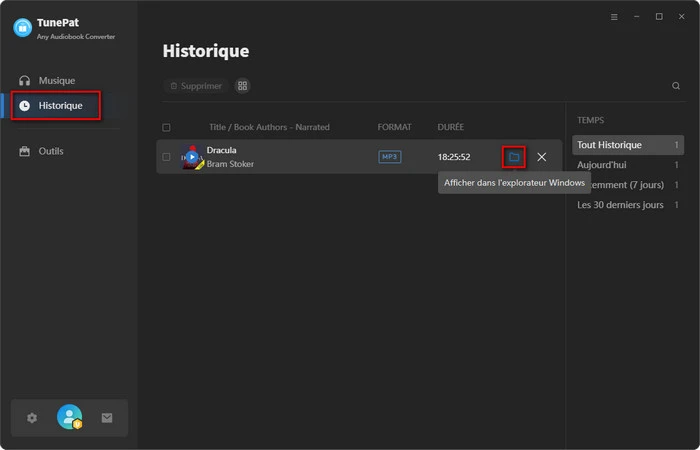The width and height of the screenshot is (700, 450).
Task: Click the Bram Stoker author text
Action: (230, 164)
